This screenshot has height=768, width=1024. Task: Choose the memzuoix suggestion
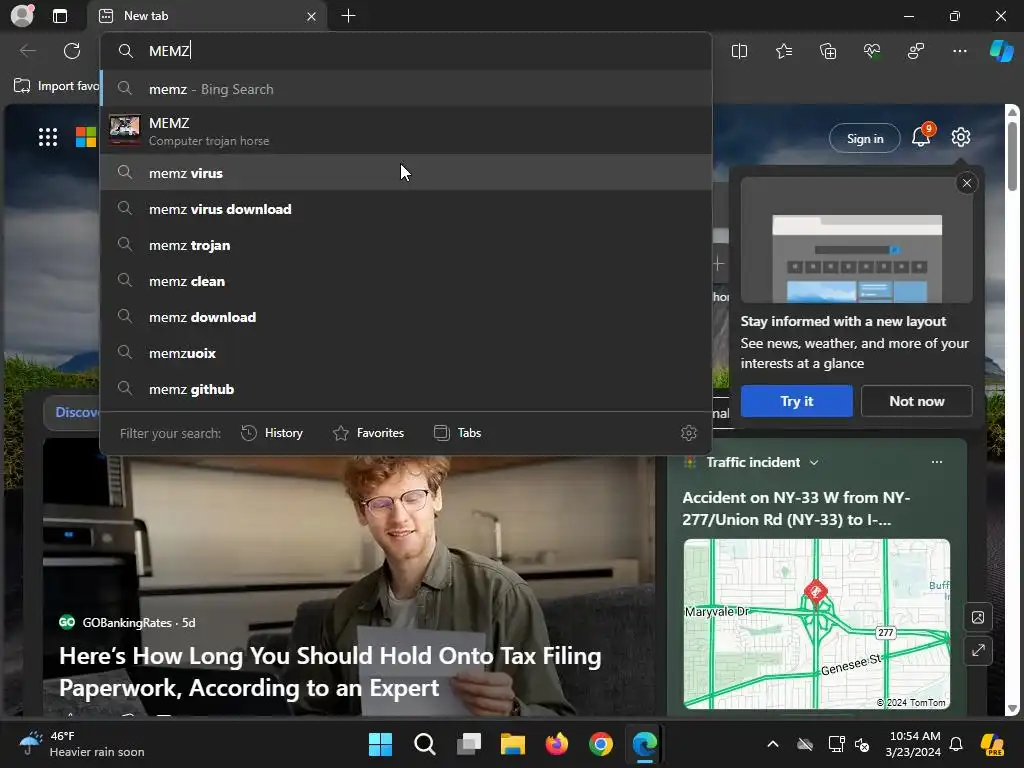click(x=406, y=353)
